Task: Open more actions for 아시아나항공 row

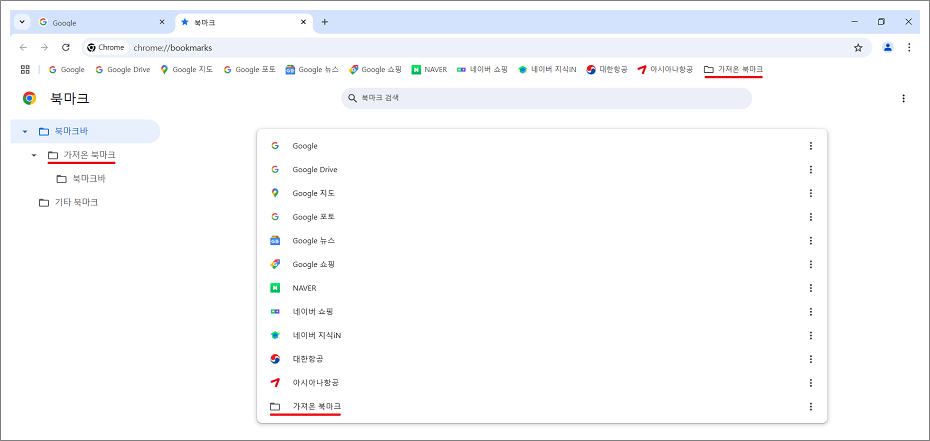Action: click(811, 383)
